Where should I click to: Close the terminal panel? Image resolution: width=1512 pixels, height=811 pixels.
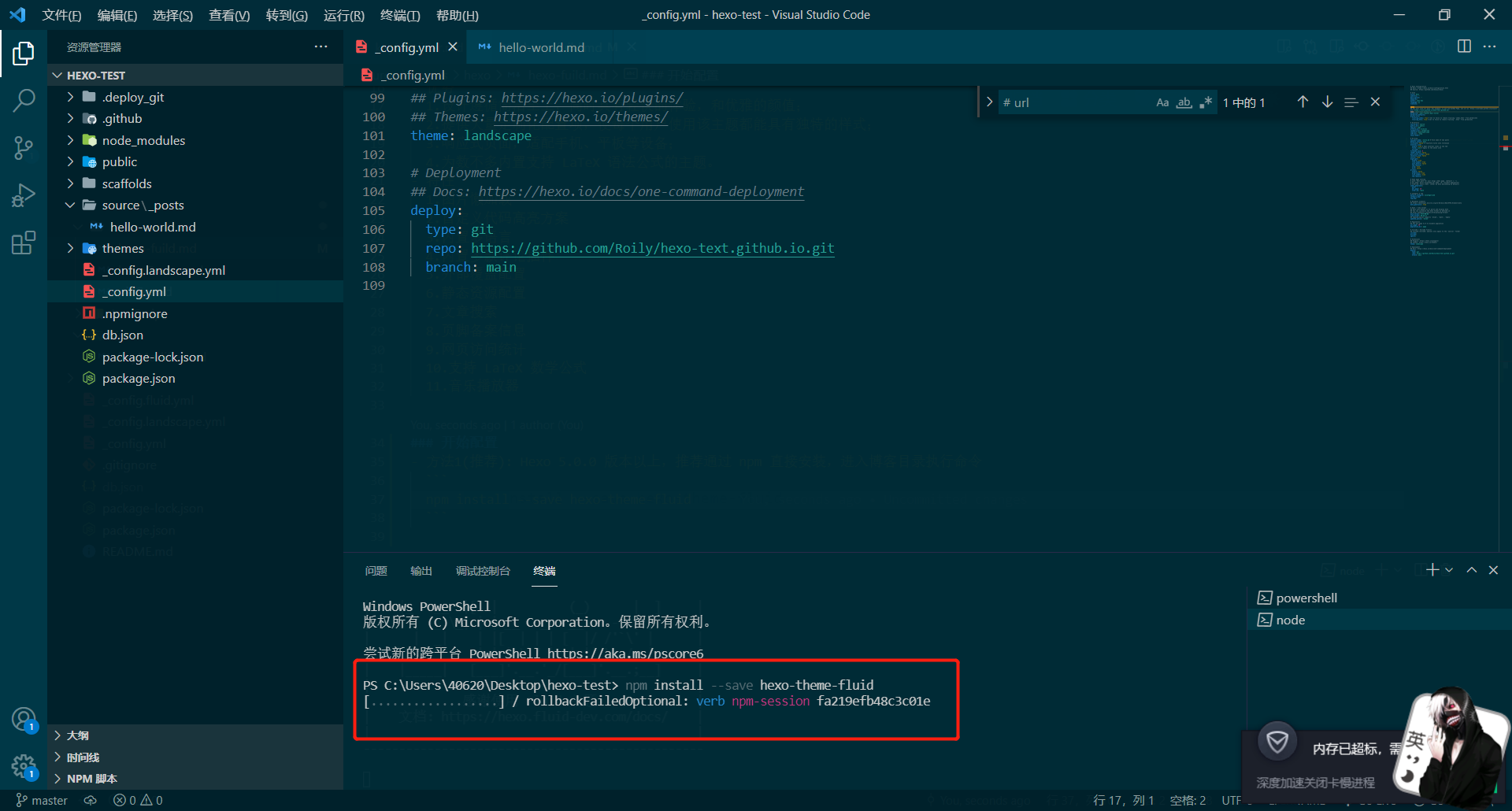tap(1493, 569)
